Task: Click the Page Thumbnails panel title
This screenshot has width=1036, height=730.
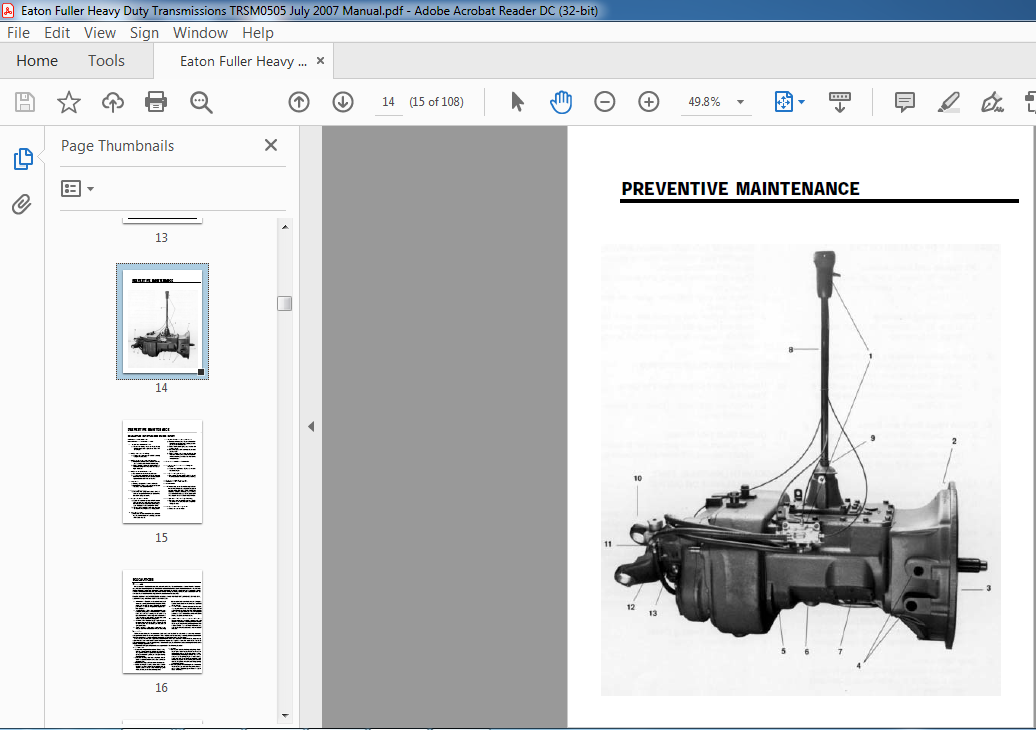Action: (118, 146)
